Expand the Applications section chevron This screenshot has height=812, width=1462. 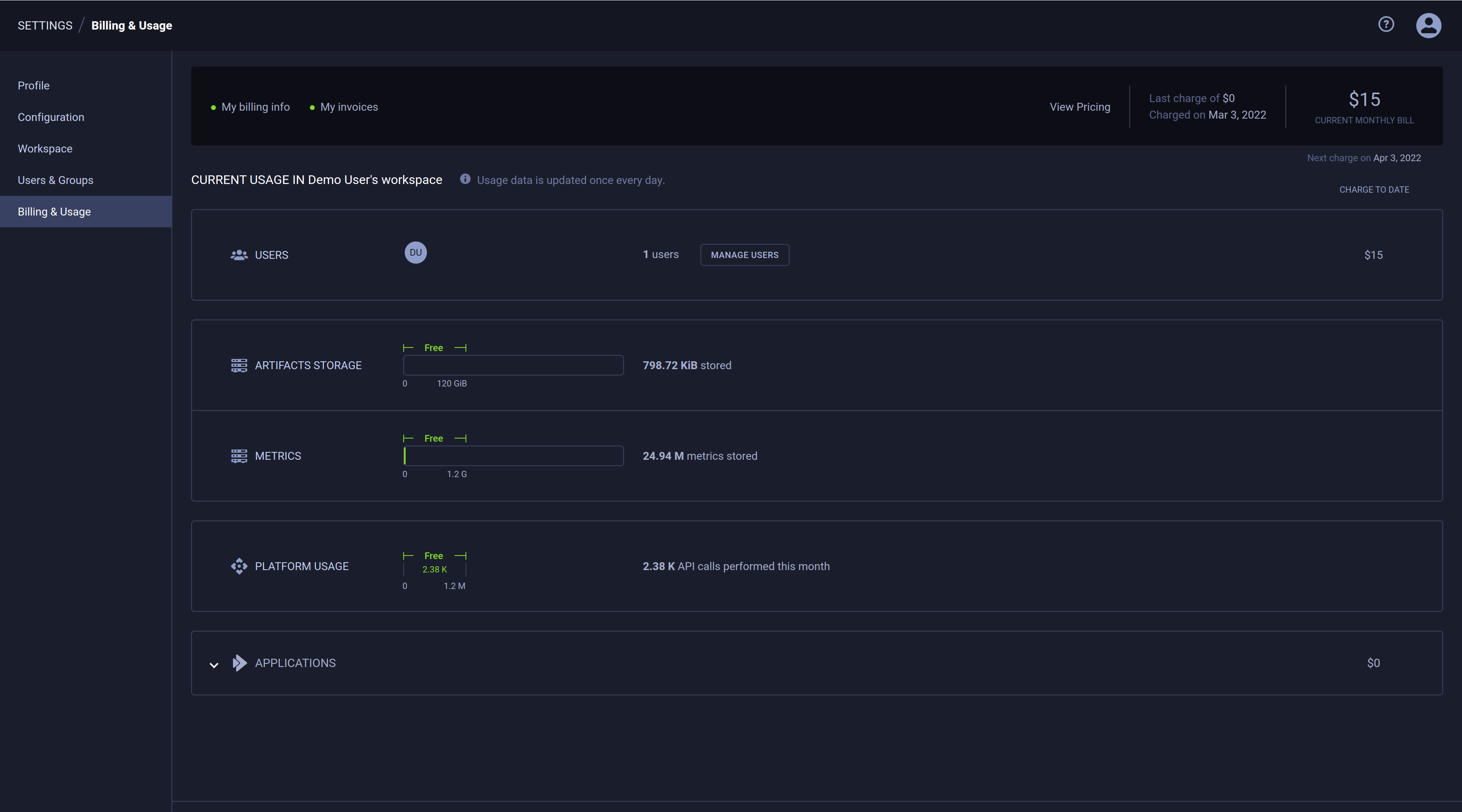coord(214,665)
